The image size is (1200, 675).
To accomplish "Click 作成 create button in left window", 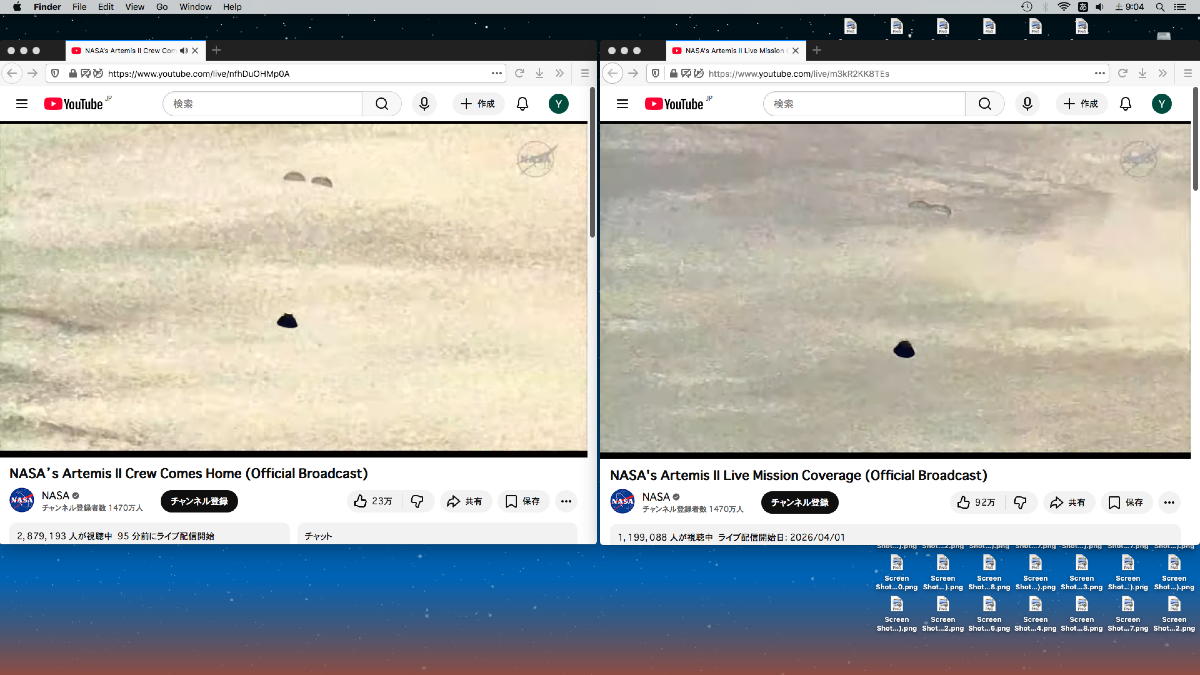I will tap(478, 104).
